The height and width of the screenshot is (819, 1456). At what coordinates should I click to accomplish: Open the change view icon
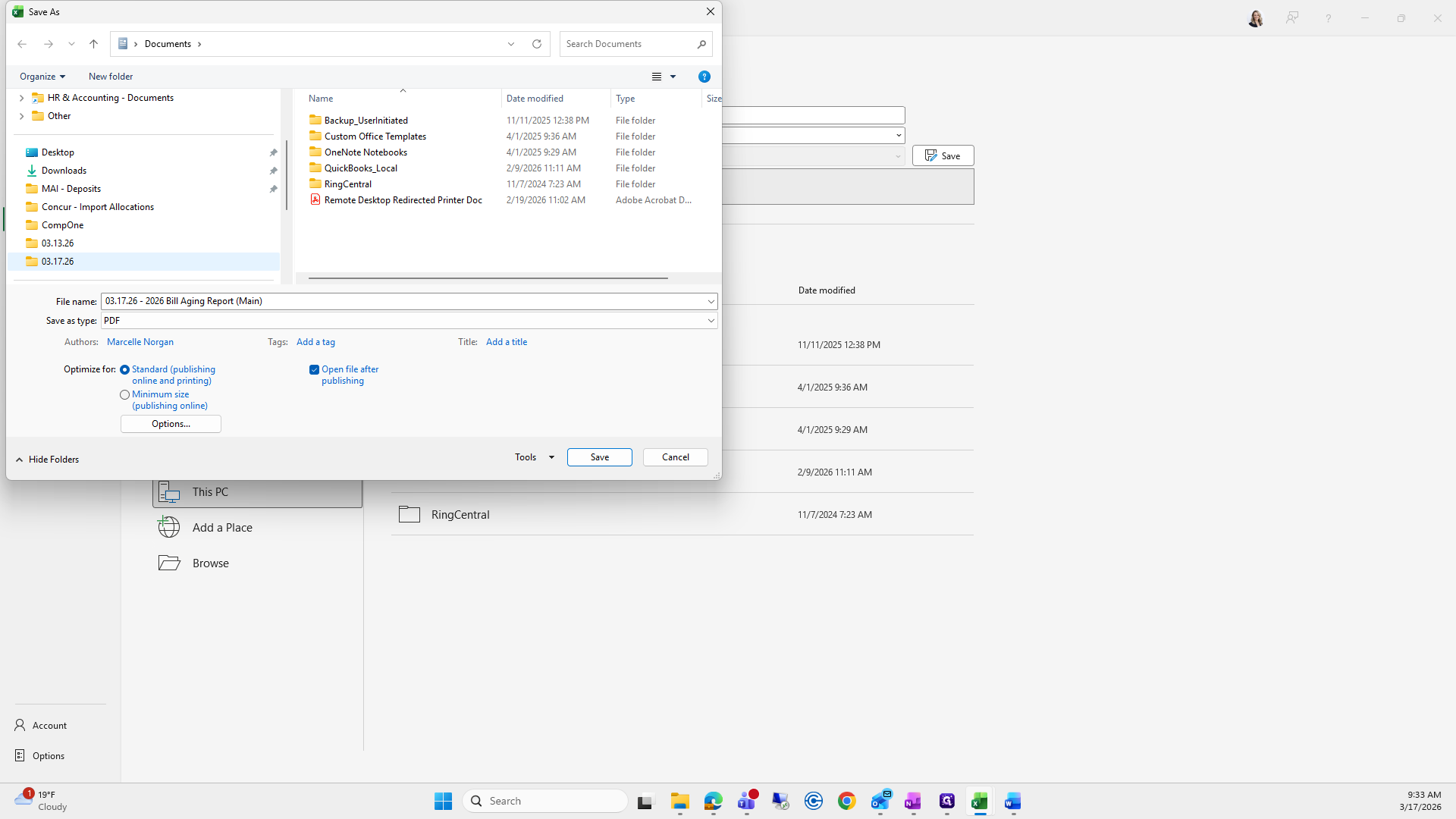(657, 77)
